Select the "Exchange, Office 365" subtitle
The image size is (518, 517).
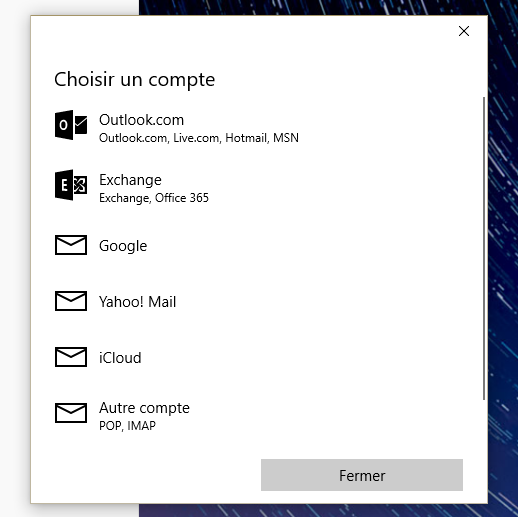(x=154, y=198)
